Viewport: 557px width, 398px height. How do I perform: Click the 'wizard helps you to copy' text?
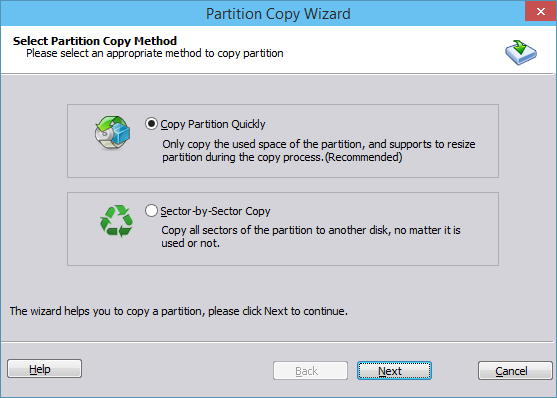[x=179, y=311]
